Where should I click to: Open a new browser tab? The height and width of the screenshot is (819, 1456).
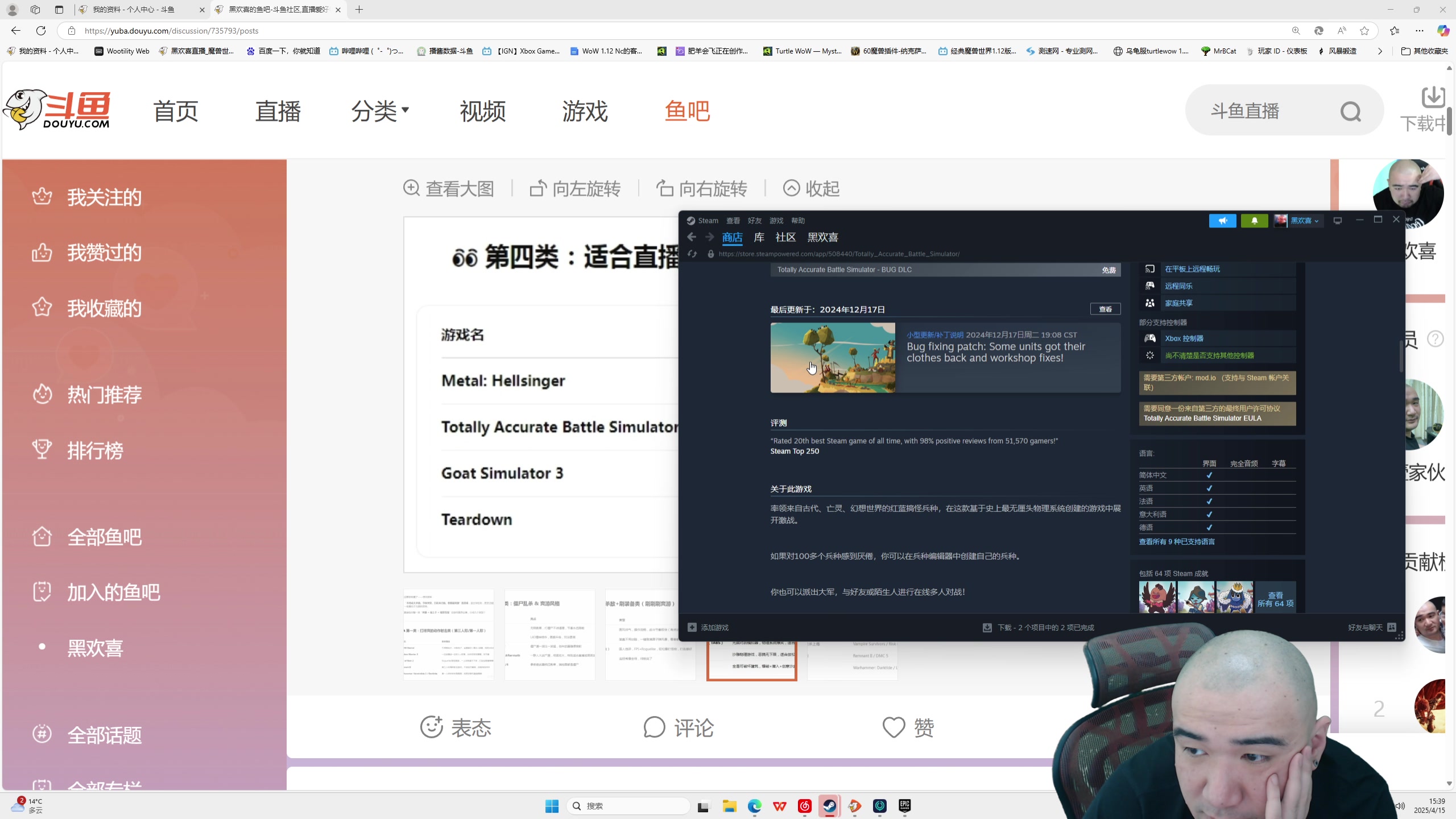point(359,10)
